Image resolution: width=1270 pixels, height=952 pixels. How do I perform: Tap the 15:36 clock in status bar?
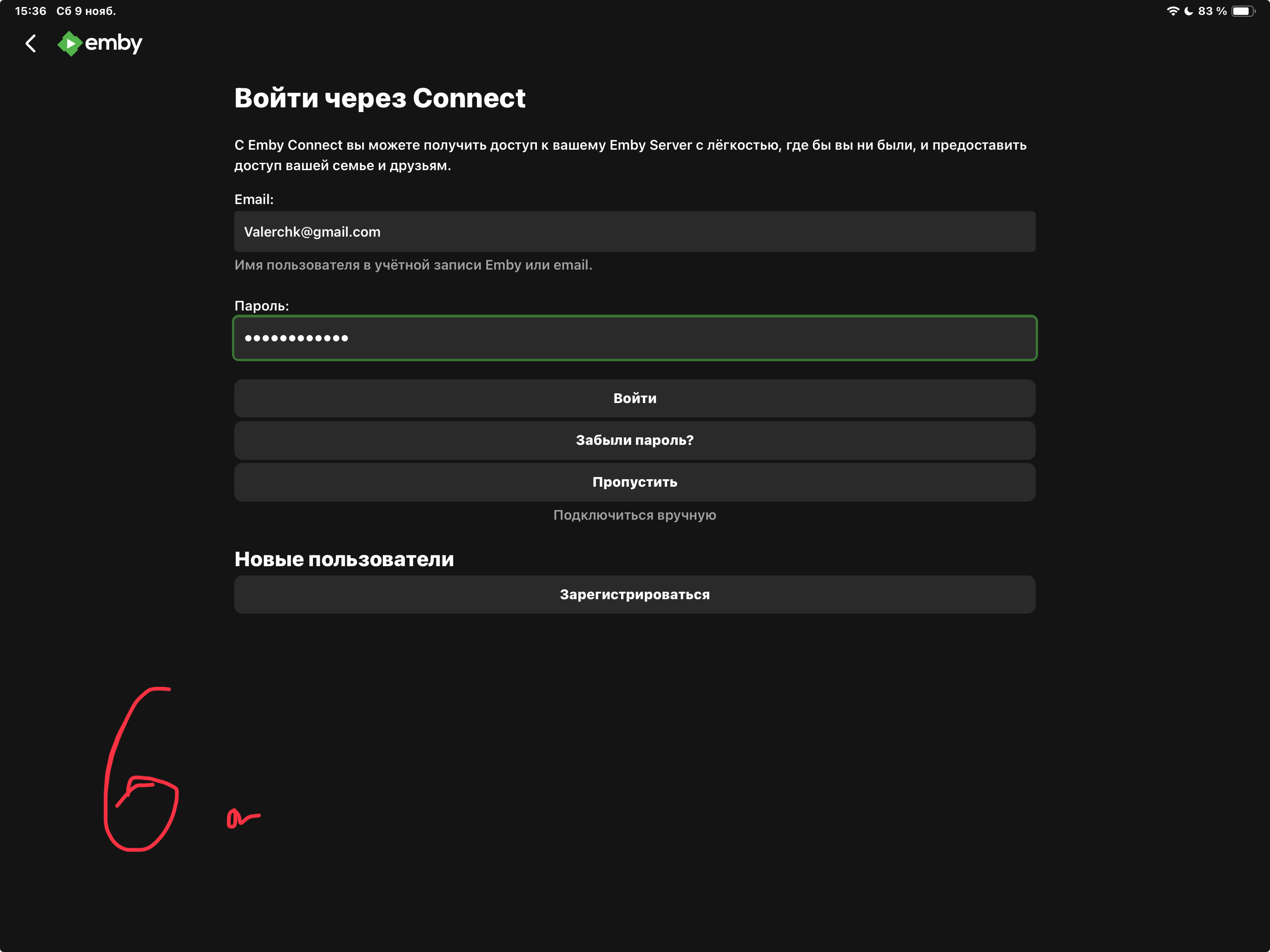tap(30, 11)
